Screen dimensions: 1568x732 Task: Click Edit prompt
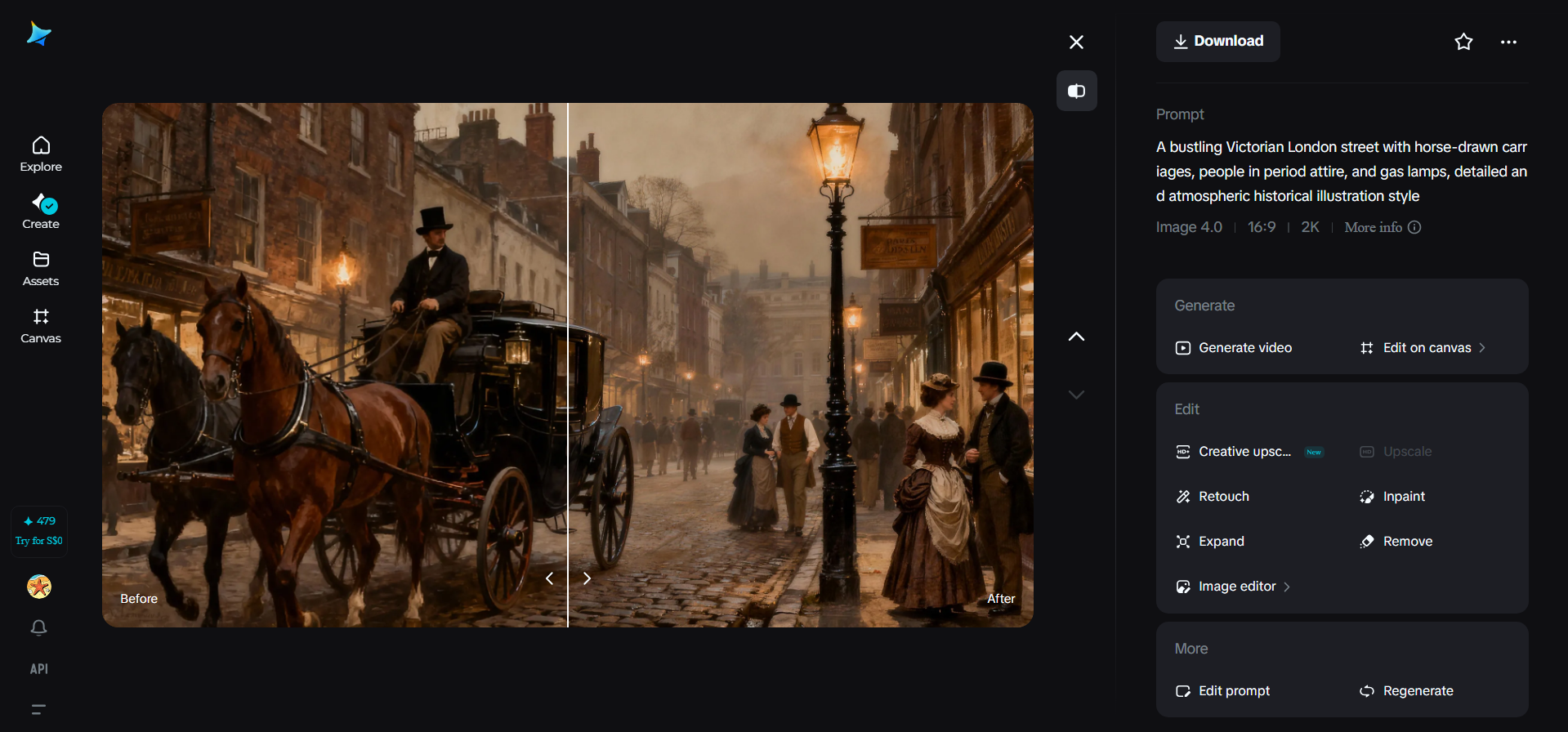pos(1222,691)
